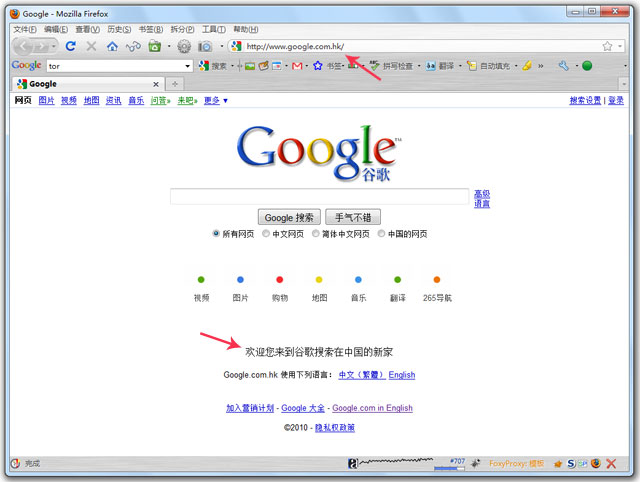Click the 登录 sign-in link
The image size is (640, 482).
click(616, 100)
